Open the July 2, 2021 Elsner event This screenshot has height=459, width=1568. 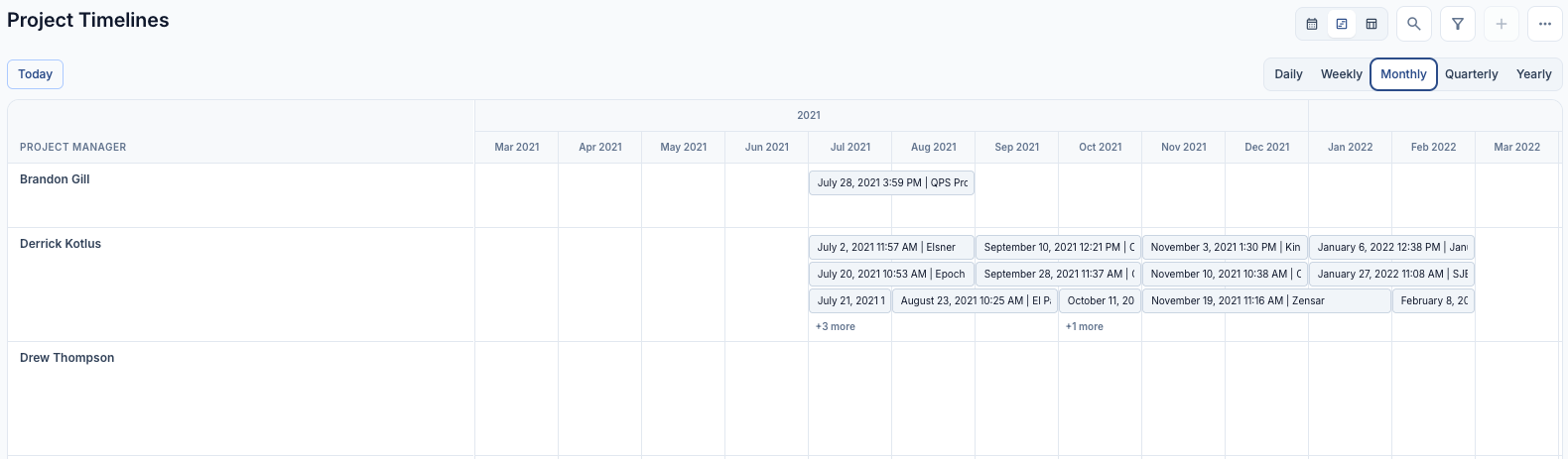pyautogui.click(x=891, y=247)
